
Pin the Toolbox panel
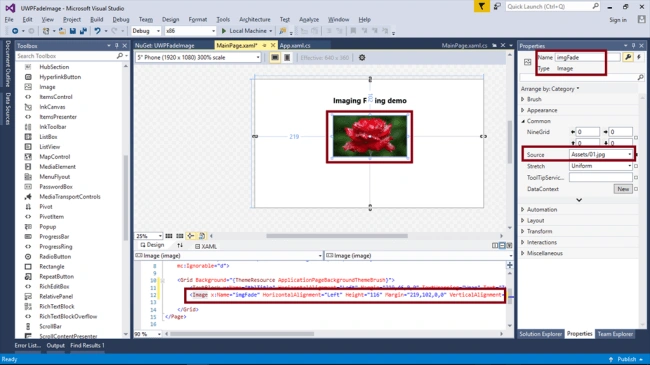116,46
